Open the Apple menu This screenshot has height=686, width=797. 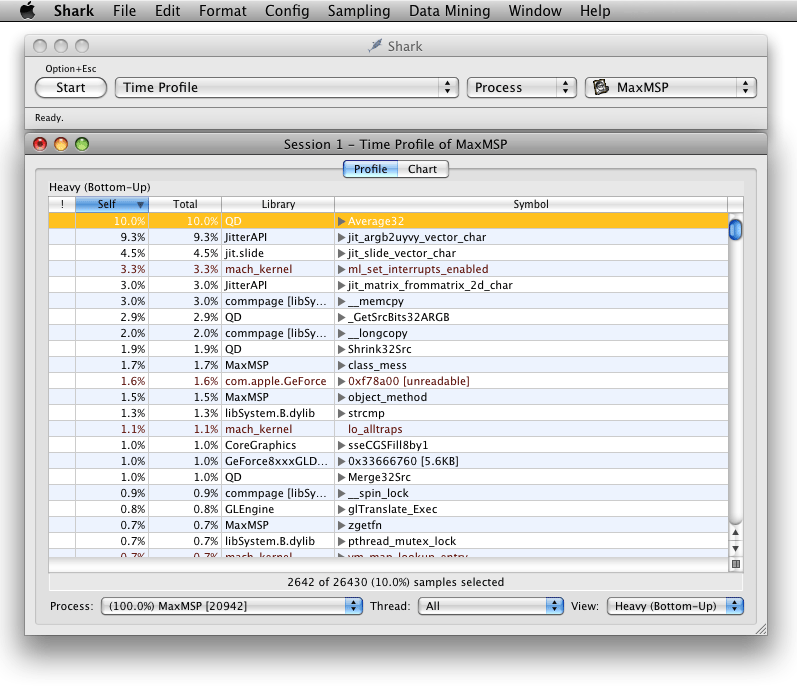(27, 11)
